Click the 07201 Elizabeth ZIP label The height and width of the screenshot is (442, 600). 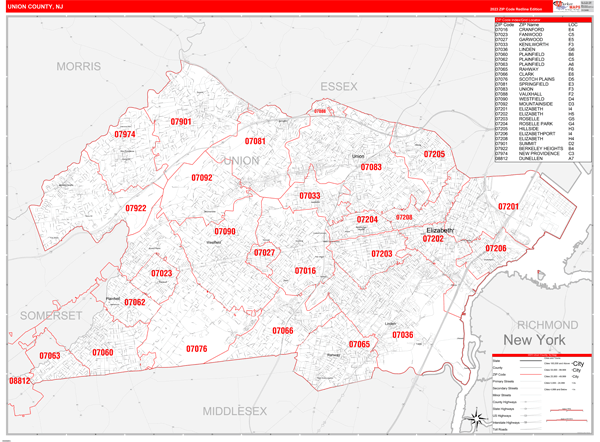[x=508, y=207]
